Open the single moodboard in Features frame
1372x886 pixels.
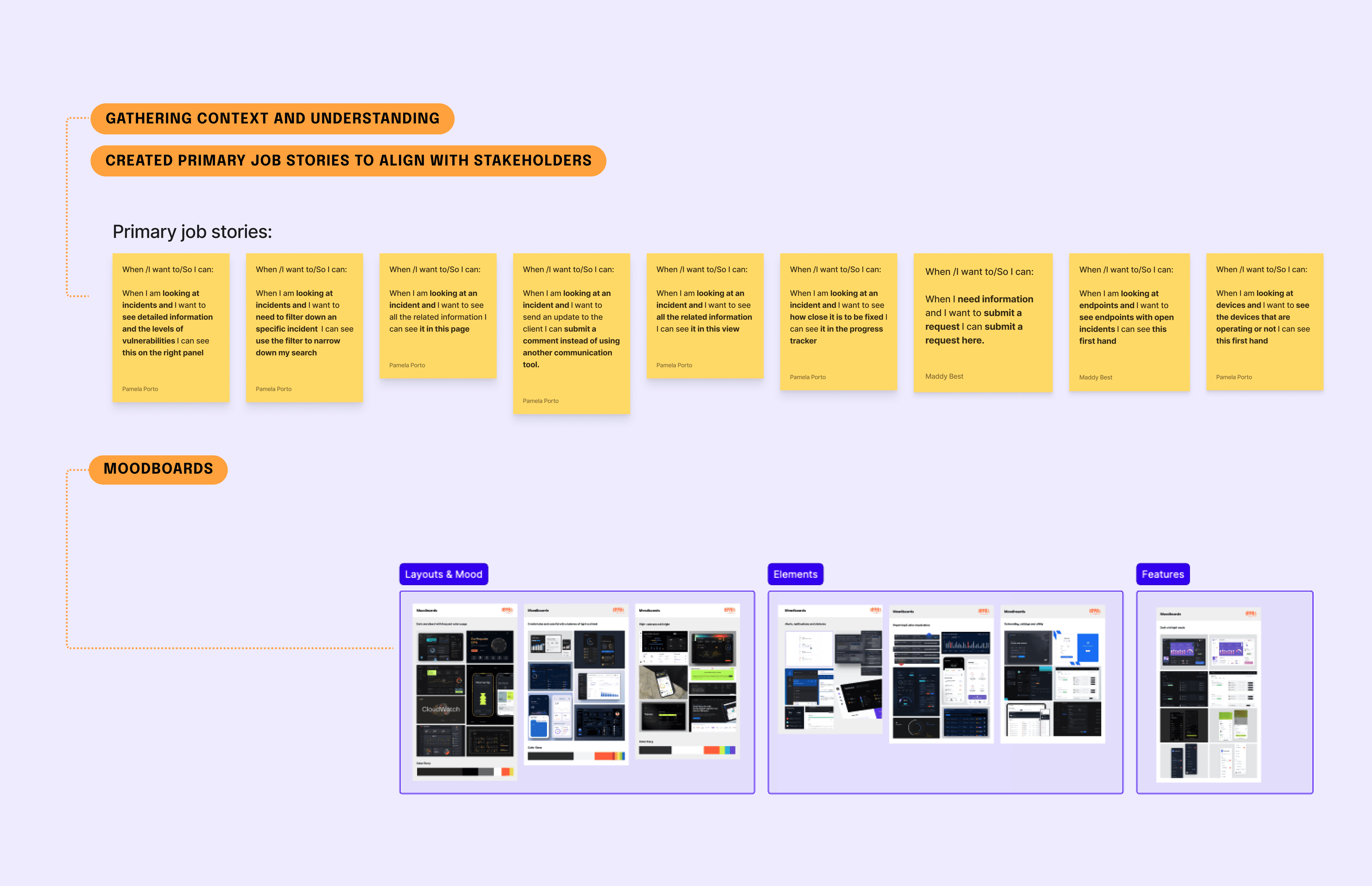(x=1208, y=694)
